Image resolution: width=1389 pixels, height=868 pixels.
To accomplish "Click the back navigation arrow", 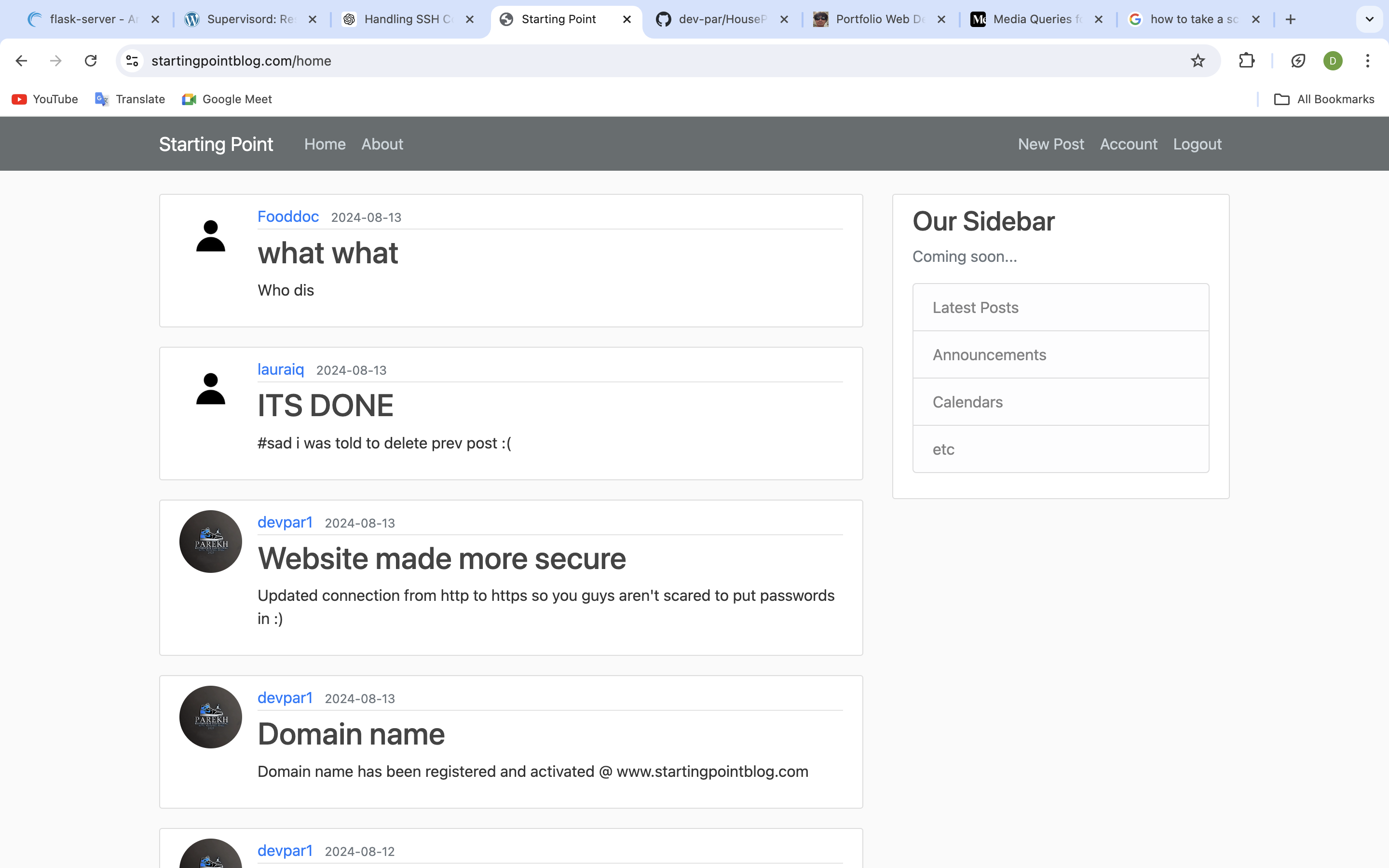I will pyautogui.click(x=21, y=61).
